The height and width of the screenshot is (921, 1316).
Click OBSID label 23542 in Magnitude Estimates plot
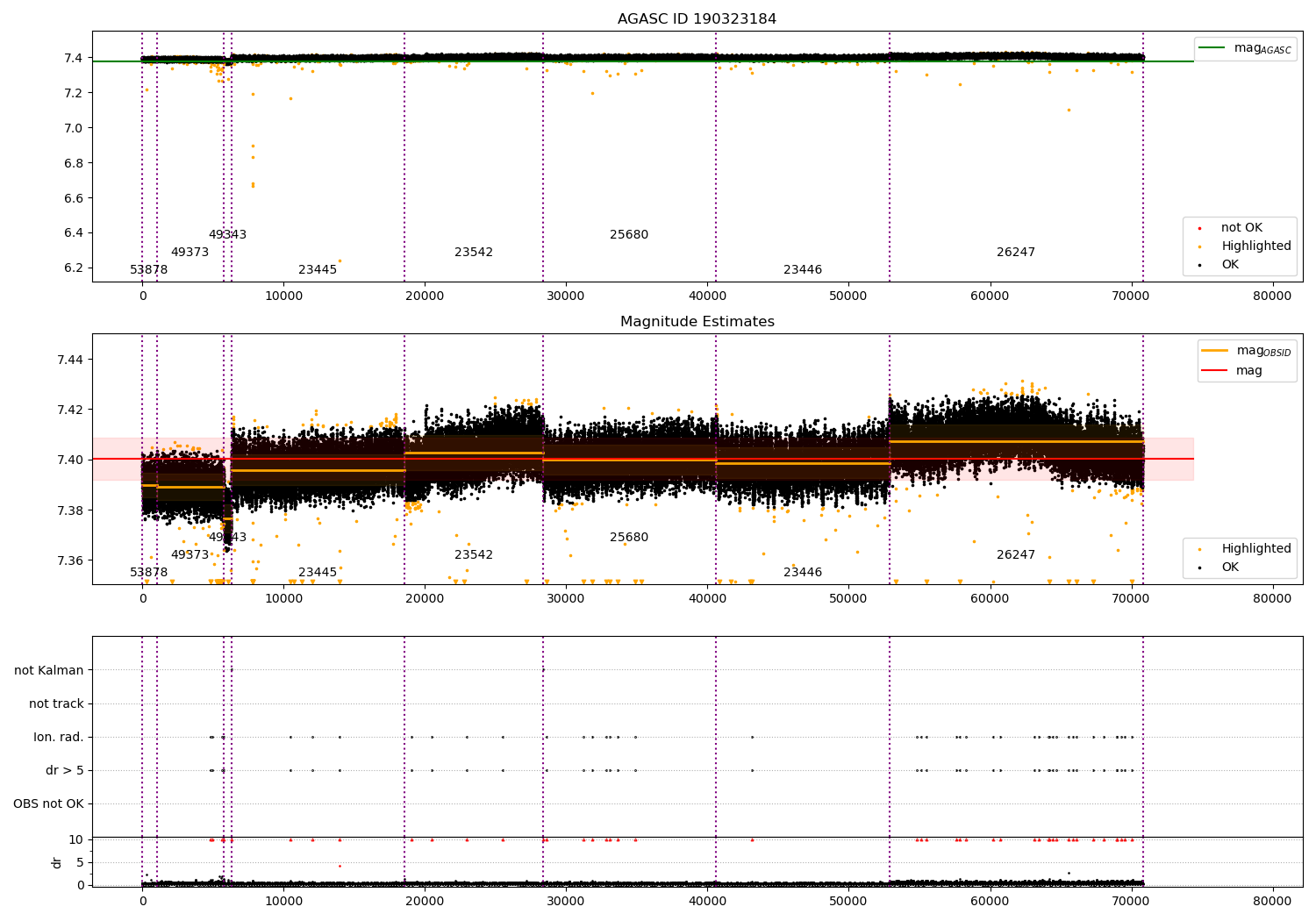click(474, 555)
